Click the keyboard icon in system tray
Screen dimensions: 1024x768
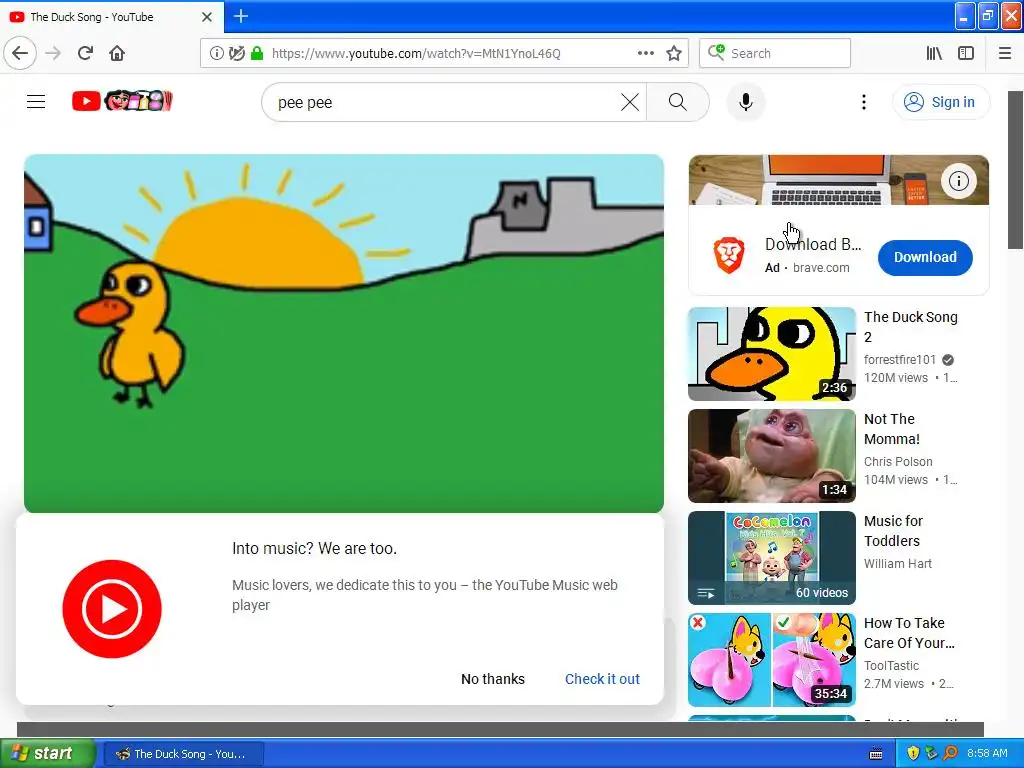pyautogui.click(x=876, y=754)
